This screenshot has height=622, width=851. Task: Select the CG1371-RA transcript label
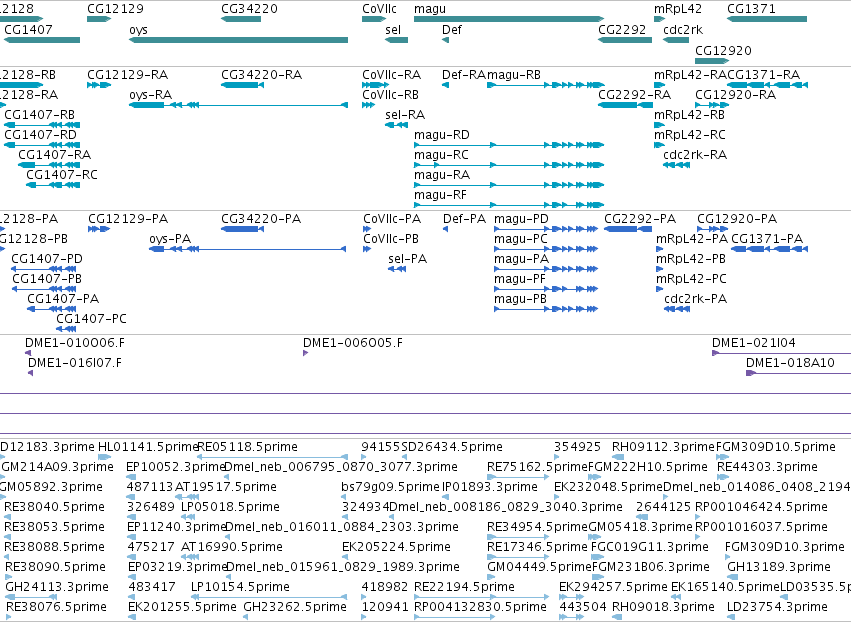pyautogui.click(x=764, y=74)
